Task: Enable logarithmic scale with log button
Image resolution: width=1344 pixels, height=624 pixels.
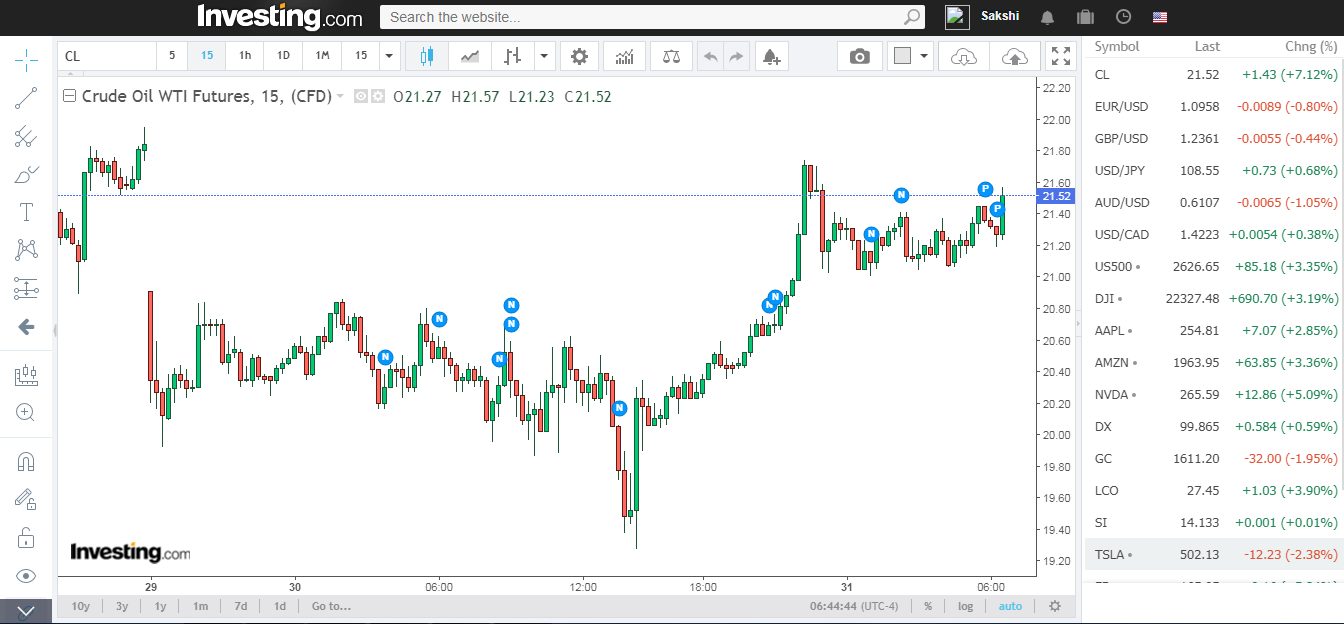Action: (965, 606)
